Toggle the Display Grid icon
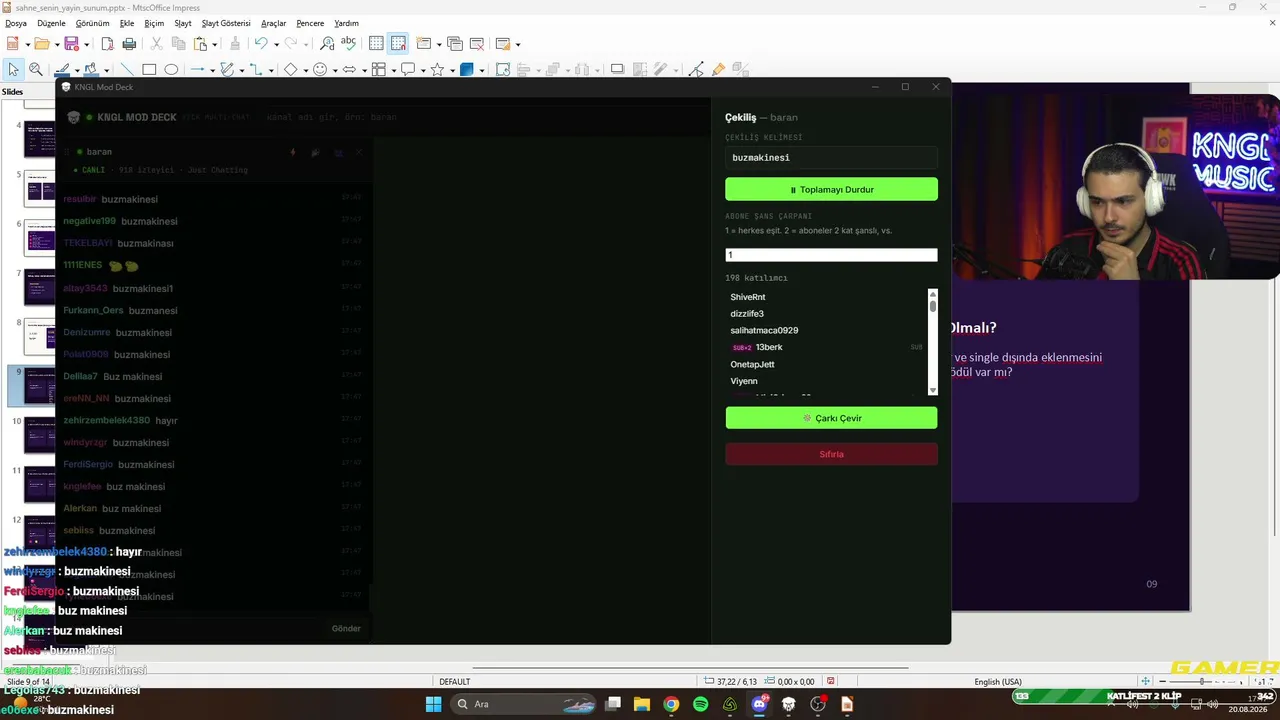1280x720 pixels. 376,44
